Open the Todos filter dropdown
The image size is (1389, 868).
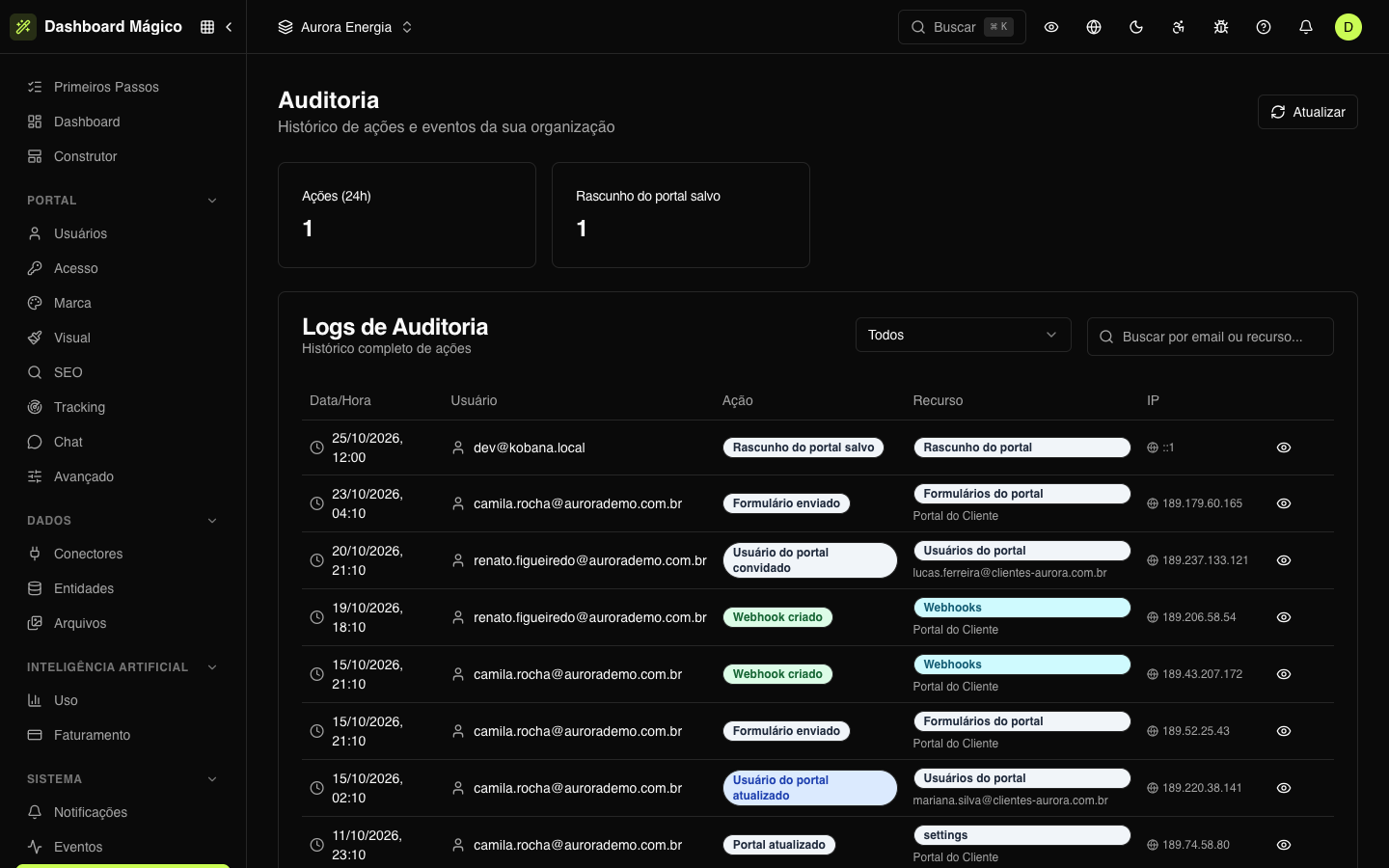(963, 335)
